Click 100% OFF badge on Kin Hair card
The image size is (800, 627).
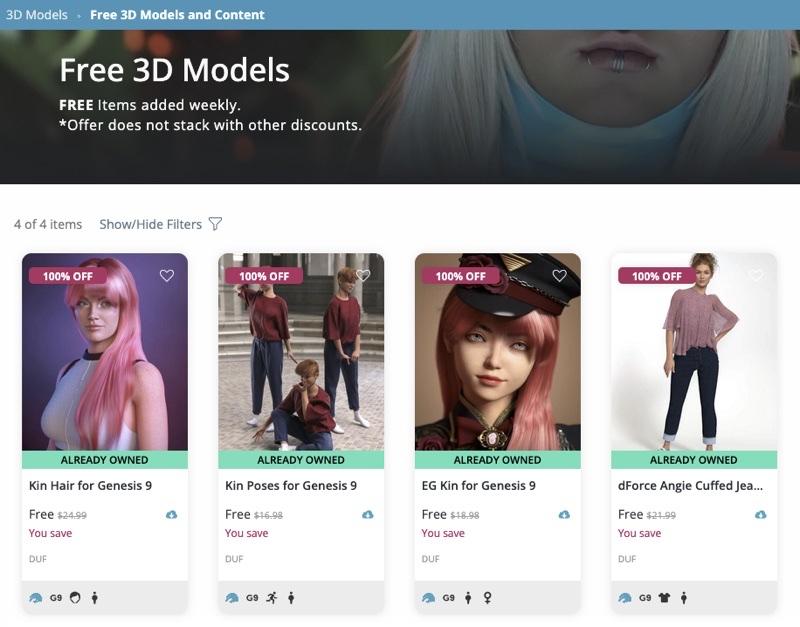(x=67, y=276)
